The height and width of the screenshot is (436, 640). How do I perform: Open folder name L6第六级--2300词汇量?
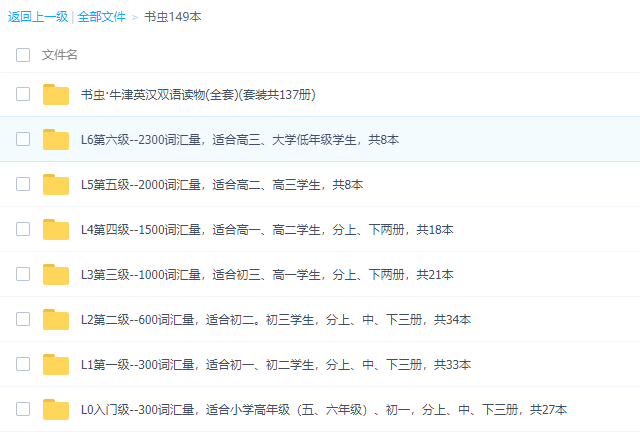click(x=240, y=140)
